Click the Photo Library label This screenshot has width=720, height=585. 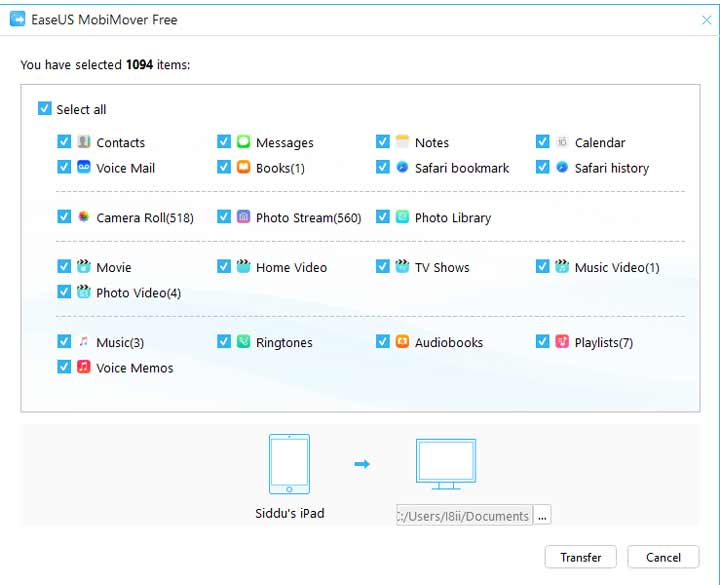453,218
